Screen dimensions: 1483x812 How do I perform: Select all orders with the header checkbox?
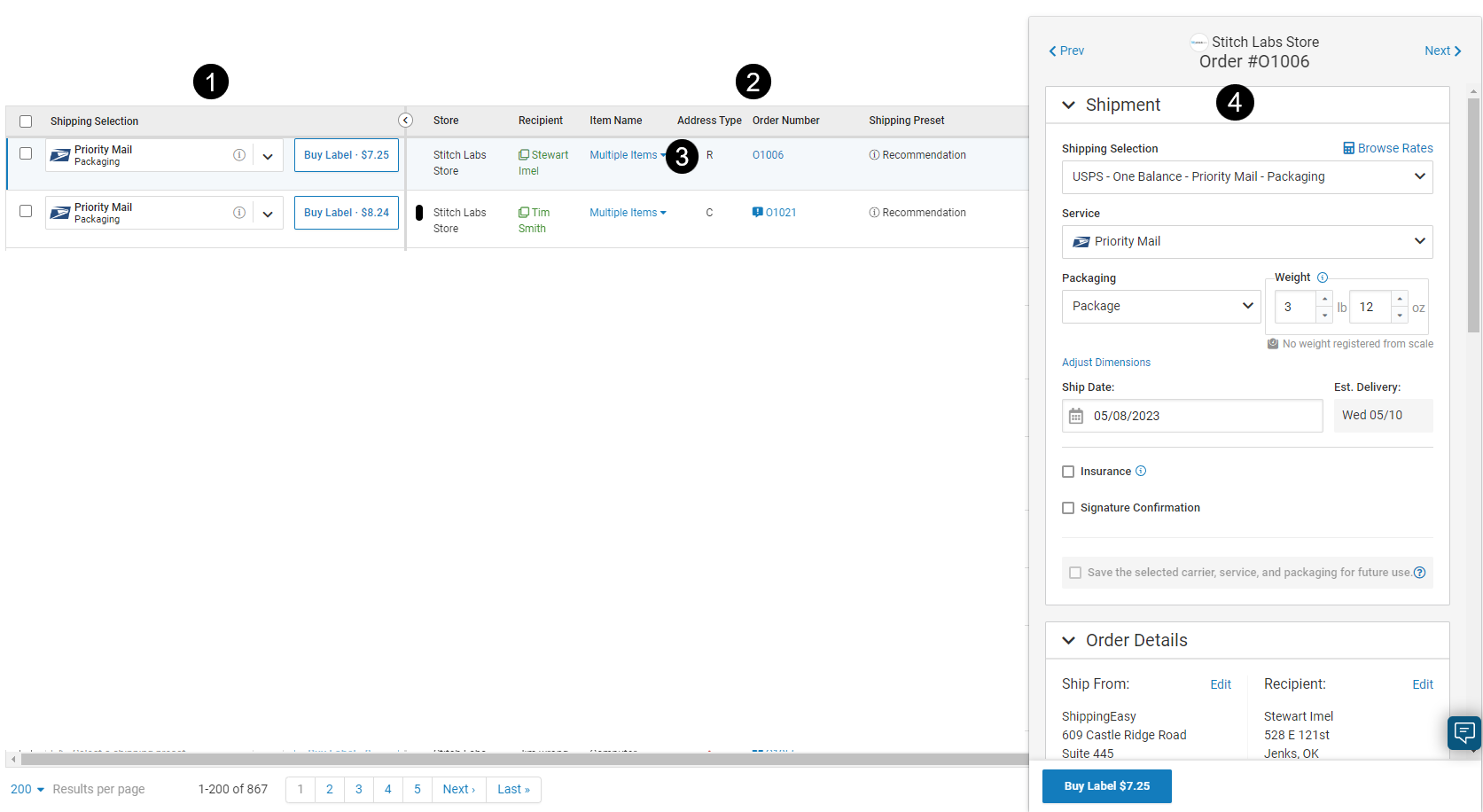[26, 121]
